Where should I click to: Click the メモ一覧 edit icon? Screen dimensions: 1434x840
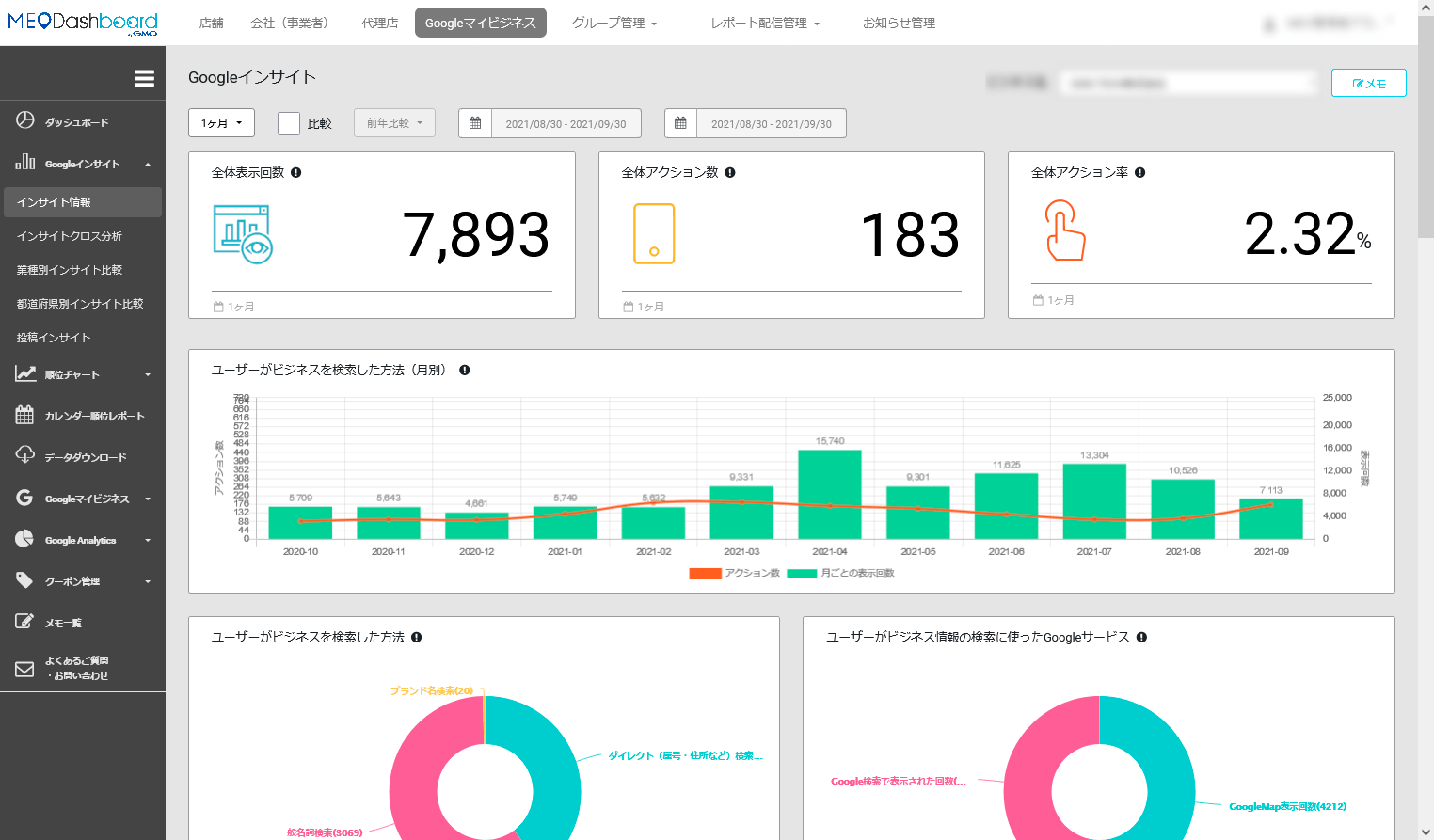tap(25, 622)
